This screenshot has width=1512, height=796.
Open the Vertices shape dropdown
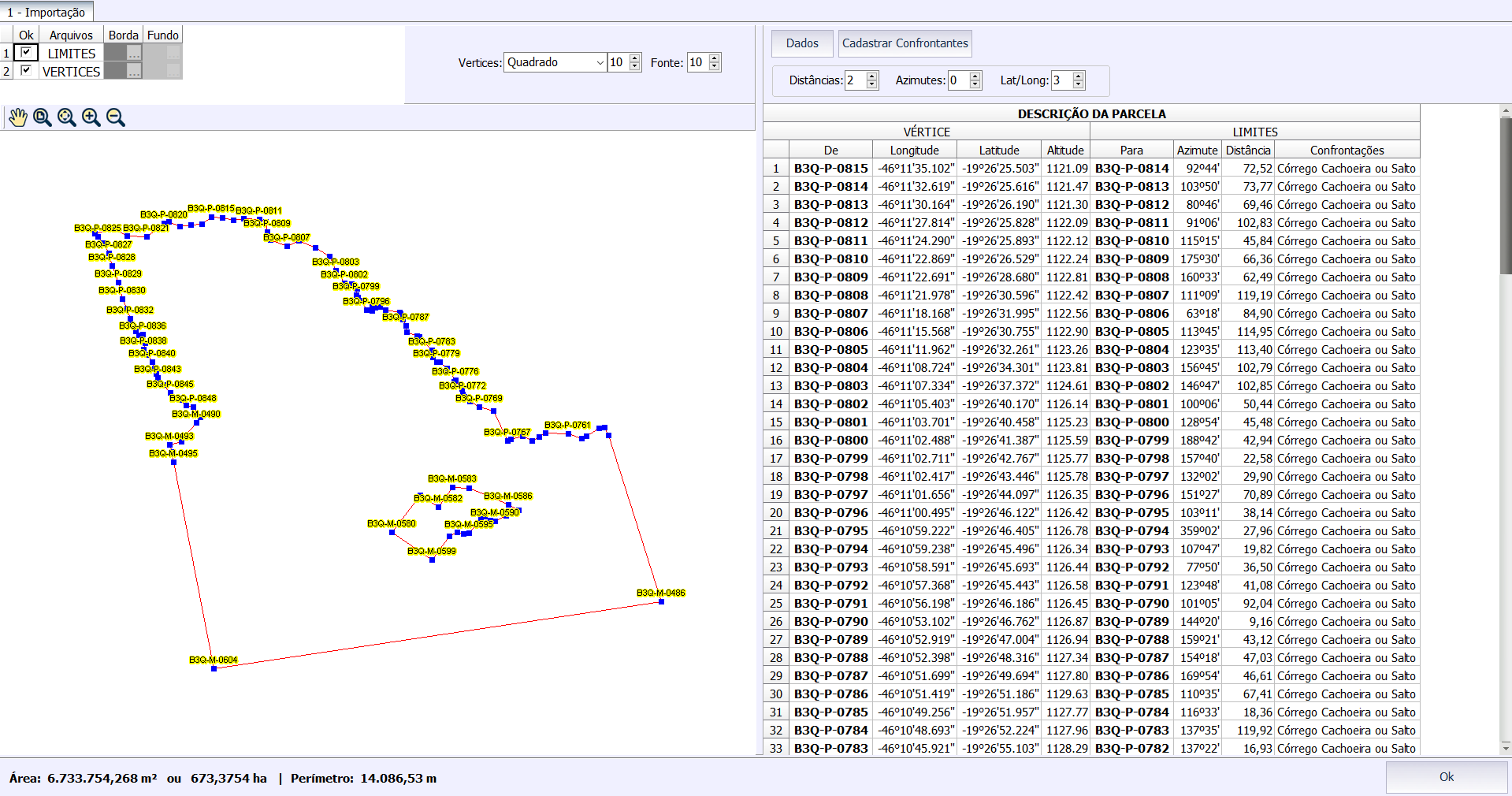click(600, 62)
